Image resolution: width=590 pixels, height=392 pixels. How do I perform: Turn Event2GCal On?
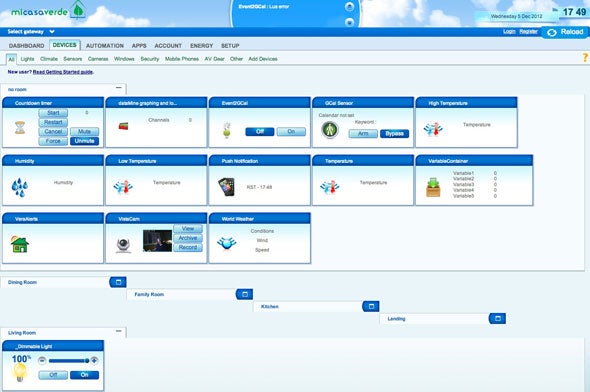tap(291, 132)
